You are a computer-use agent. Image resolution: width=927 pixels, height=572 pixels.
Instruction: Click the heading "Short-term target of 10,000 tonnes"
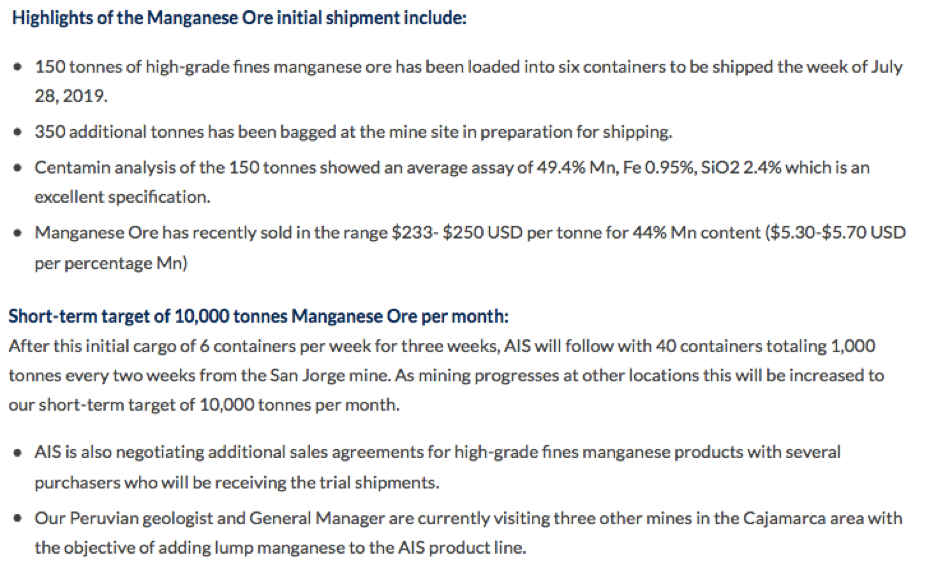(259, 316)
